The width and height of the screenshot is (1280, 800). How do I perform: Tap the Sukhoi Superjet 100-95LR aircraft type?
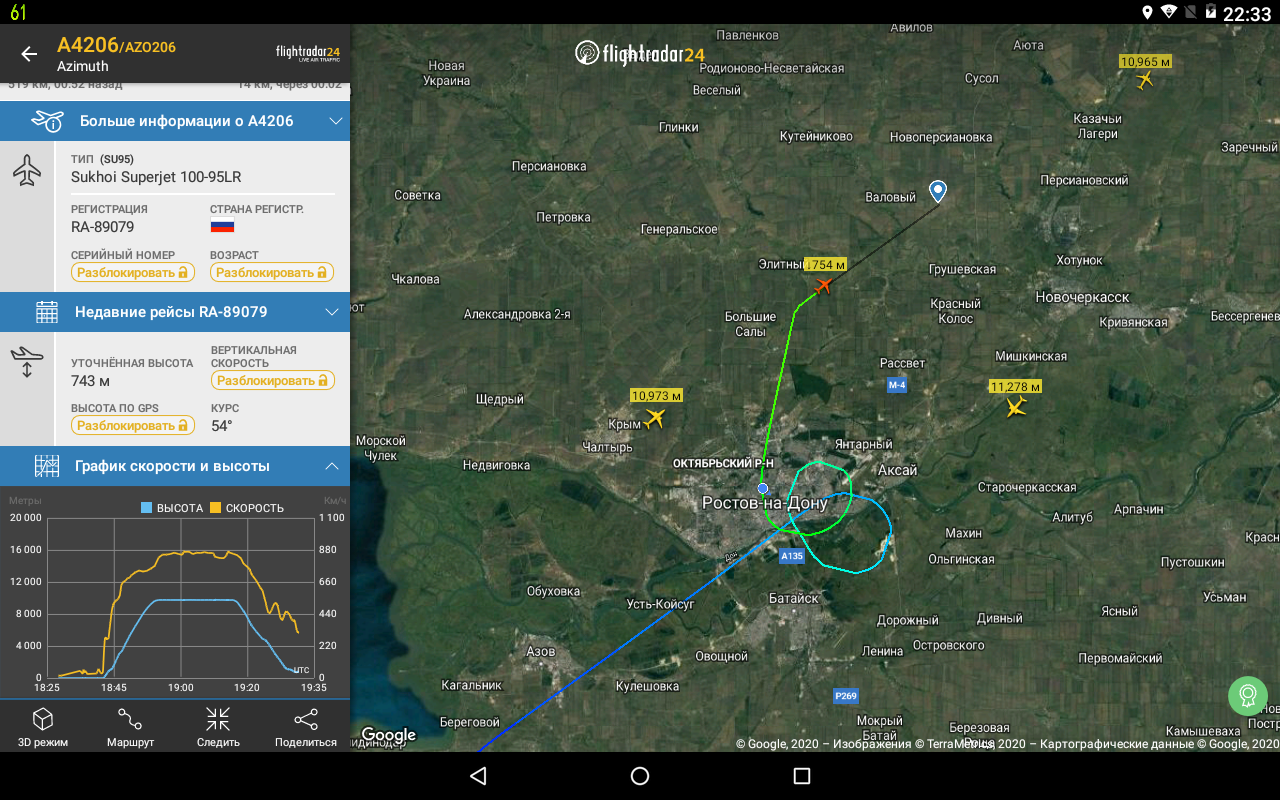156,177
